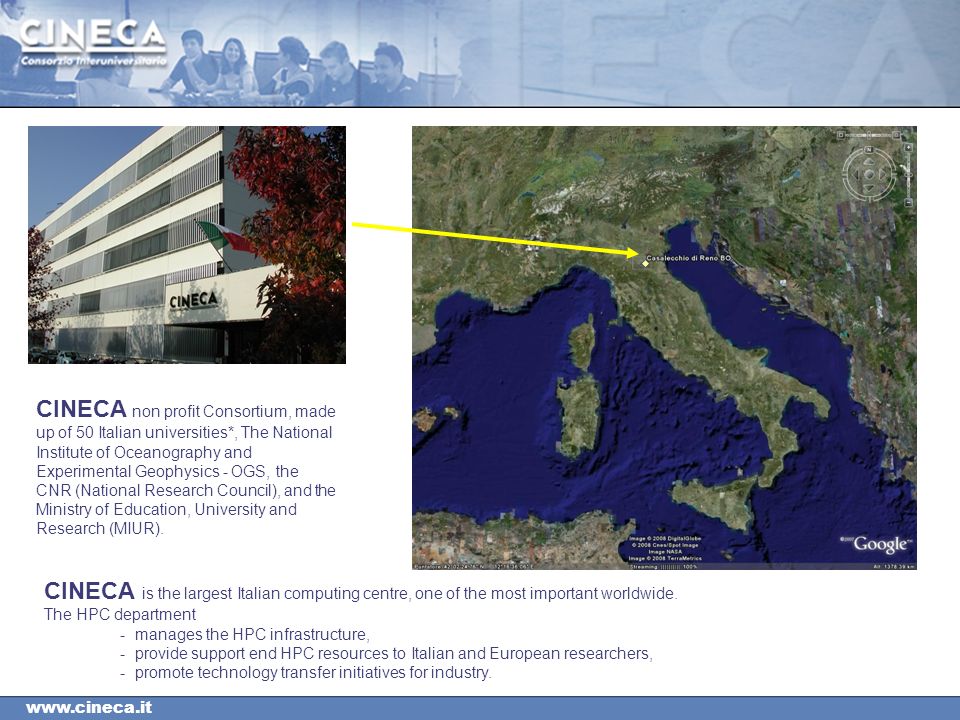
Task: Click the 'Streaming 100%' status text
Action: pos(664,566)
